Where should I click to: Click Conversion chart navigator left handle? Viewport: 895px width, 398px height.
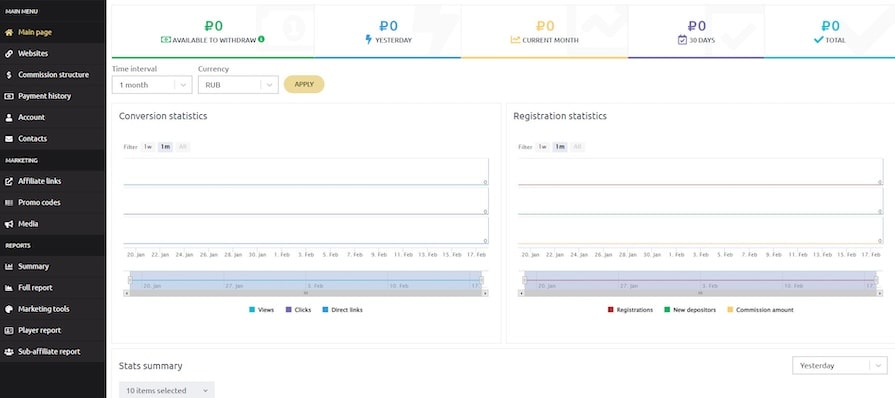click(130, 280)
